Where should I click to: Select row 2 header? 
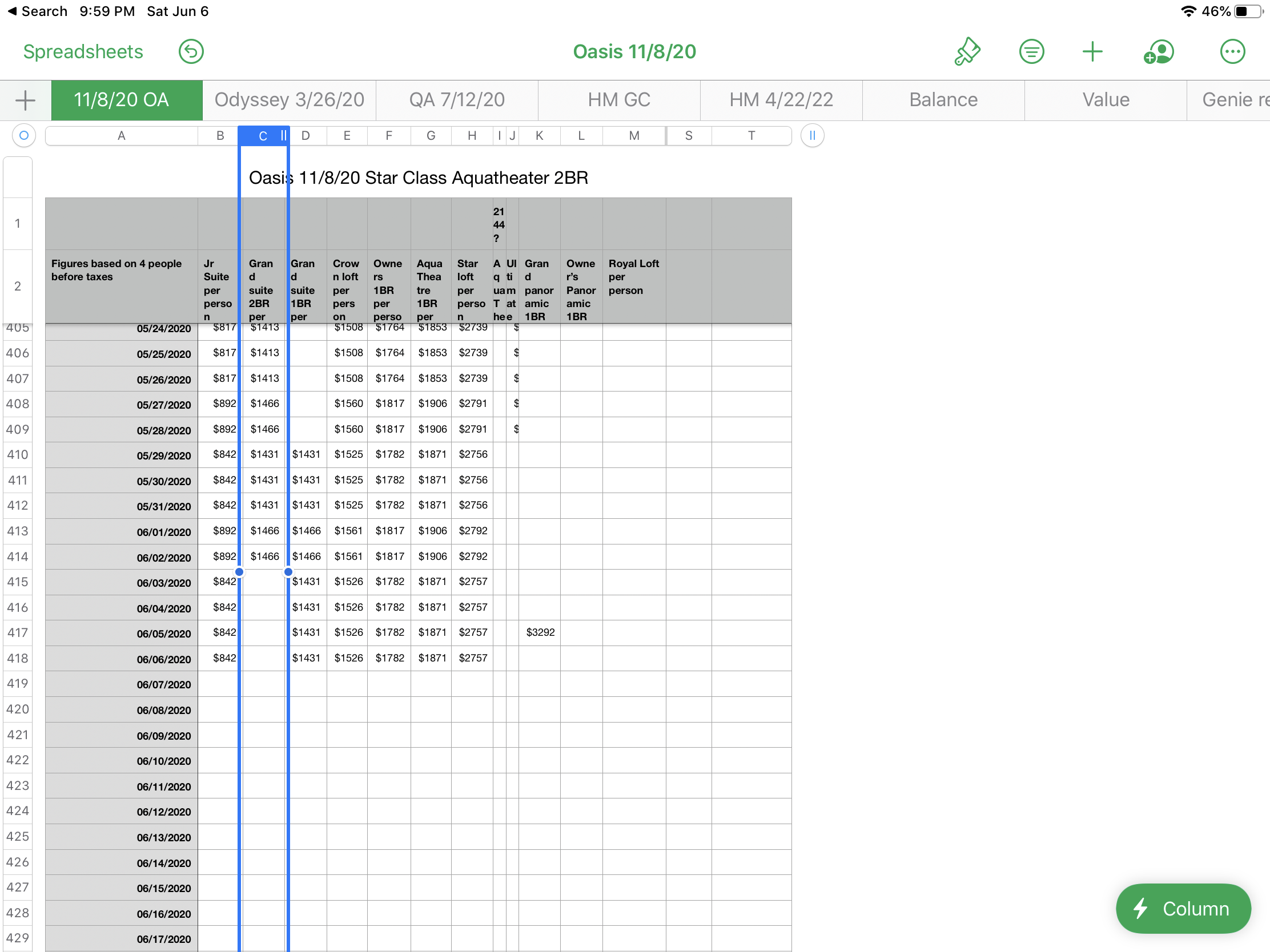coord(18,286)
